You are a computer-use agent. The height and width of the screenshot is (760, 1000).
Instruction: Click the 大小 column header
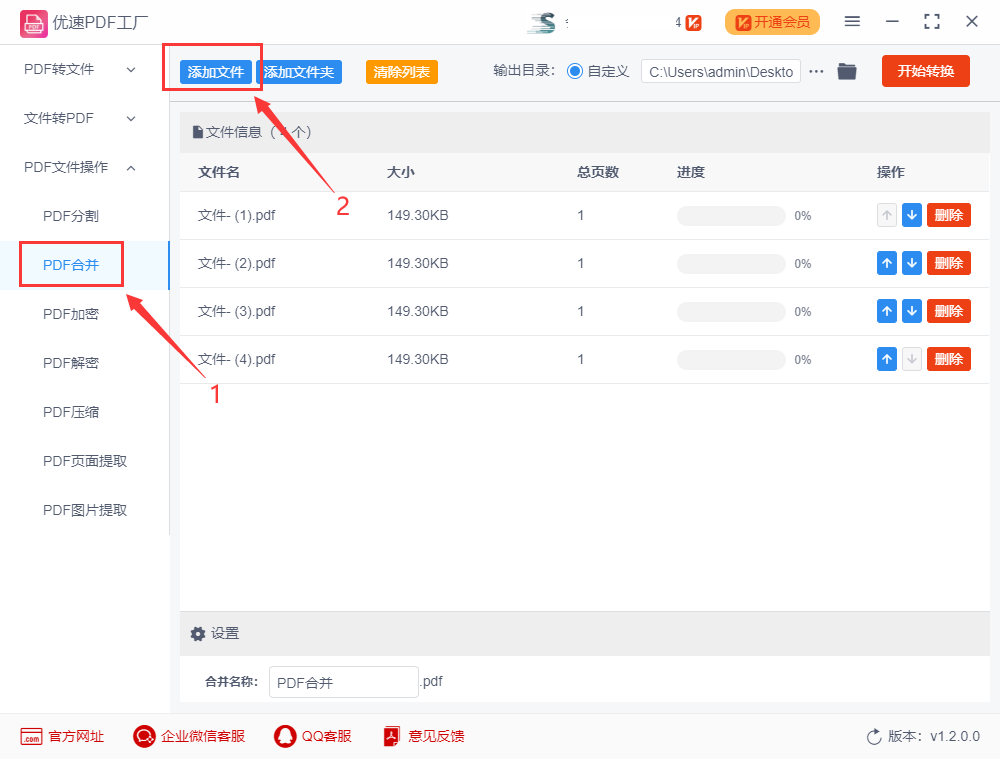coord(401,172)
